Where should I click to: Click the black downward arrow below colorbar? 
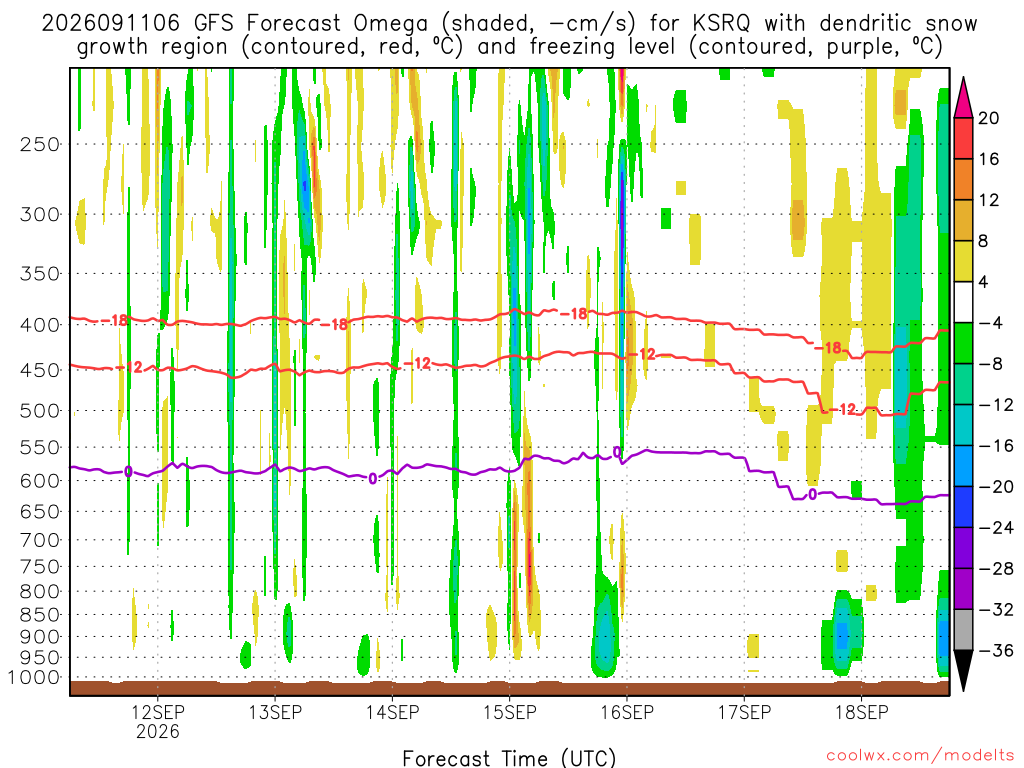coord(963,671)
